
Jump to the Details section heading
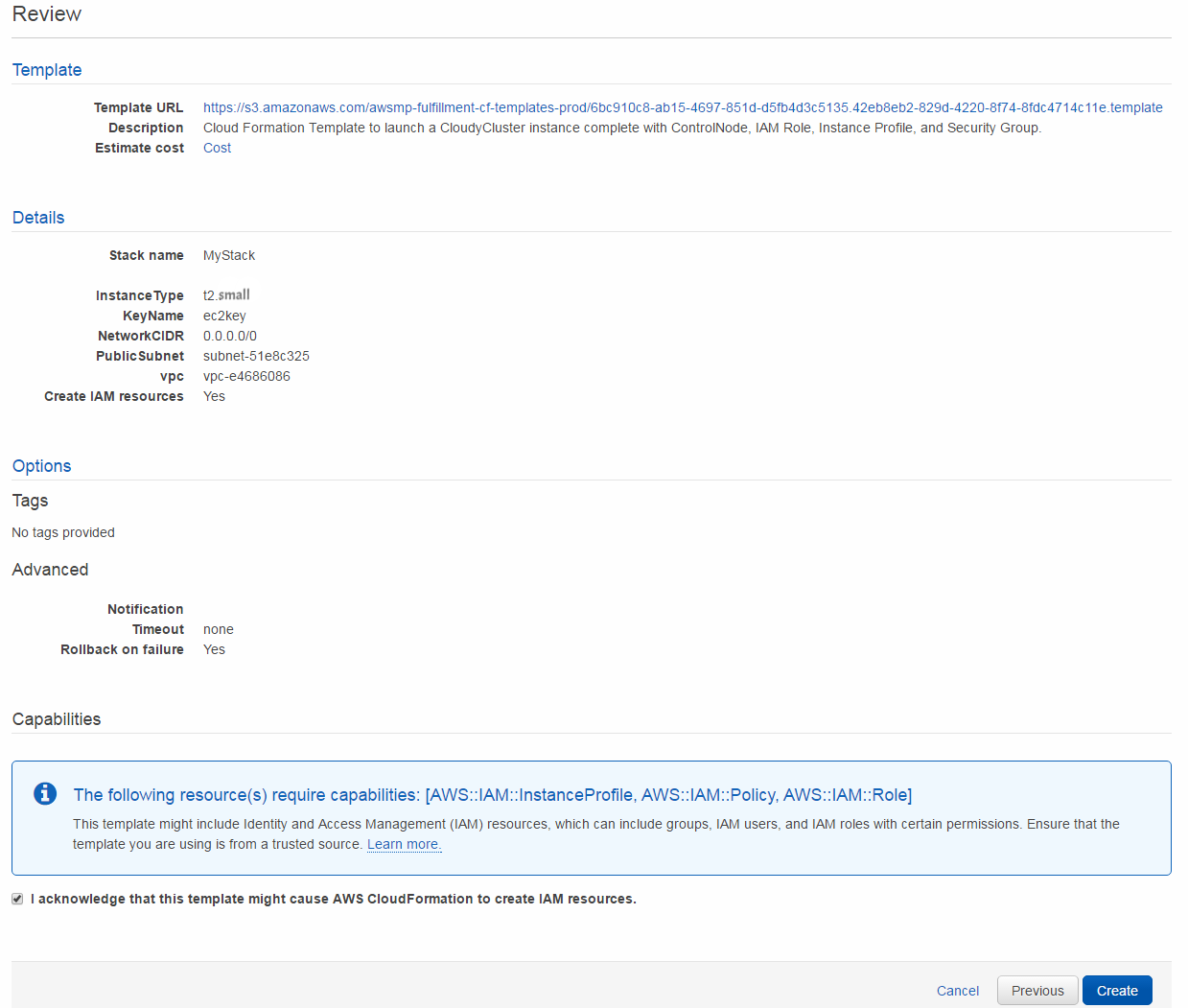coord(38,218)
